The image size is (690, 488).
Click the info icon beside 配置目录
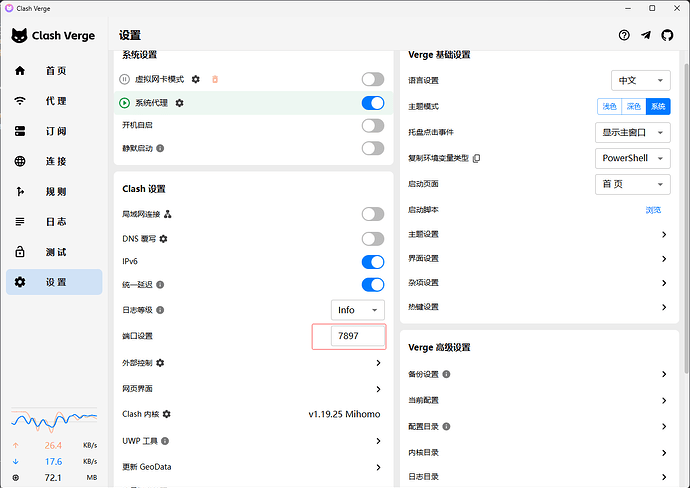pyautogui.click(x=446, y=426)
